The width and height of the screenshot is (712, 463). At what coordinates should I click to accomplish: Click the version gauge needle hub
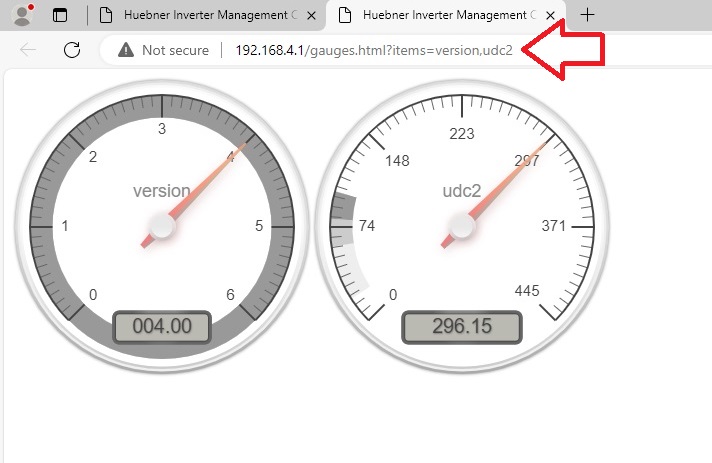[x=161, y=226]
